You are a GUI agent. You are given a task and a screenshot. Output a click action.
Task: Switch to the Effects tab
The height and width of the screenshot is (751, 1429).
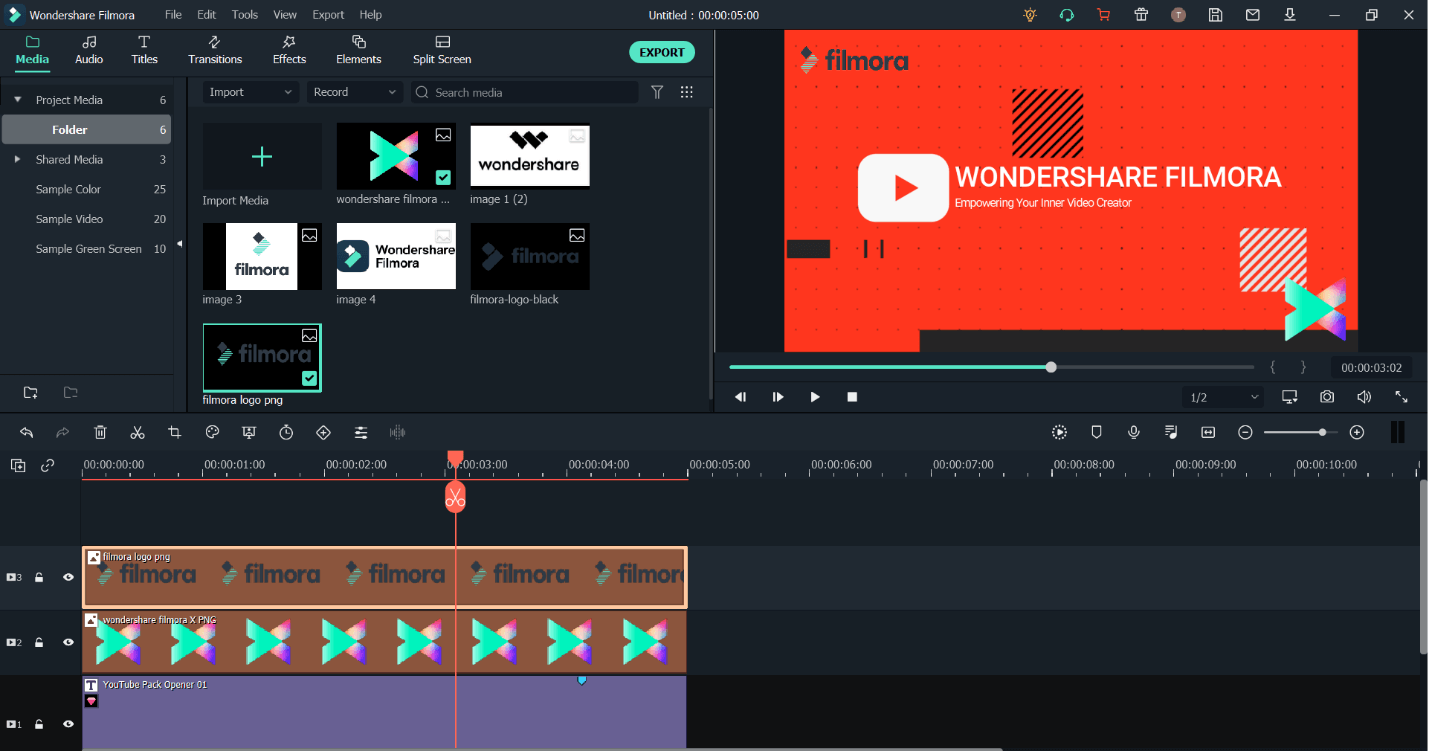(x=289, y=50)
